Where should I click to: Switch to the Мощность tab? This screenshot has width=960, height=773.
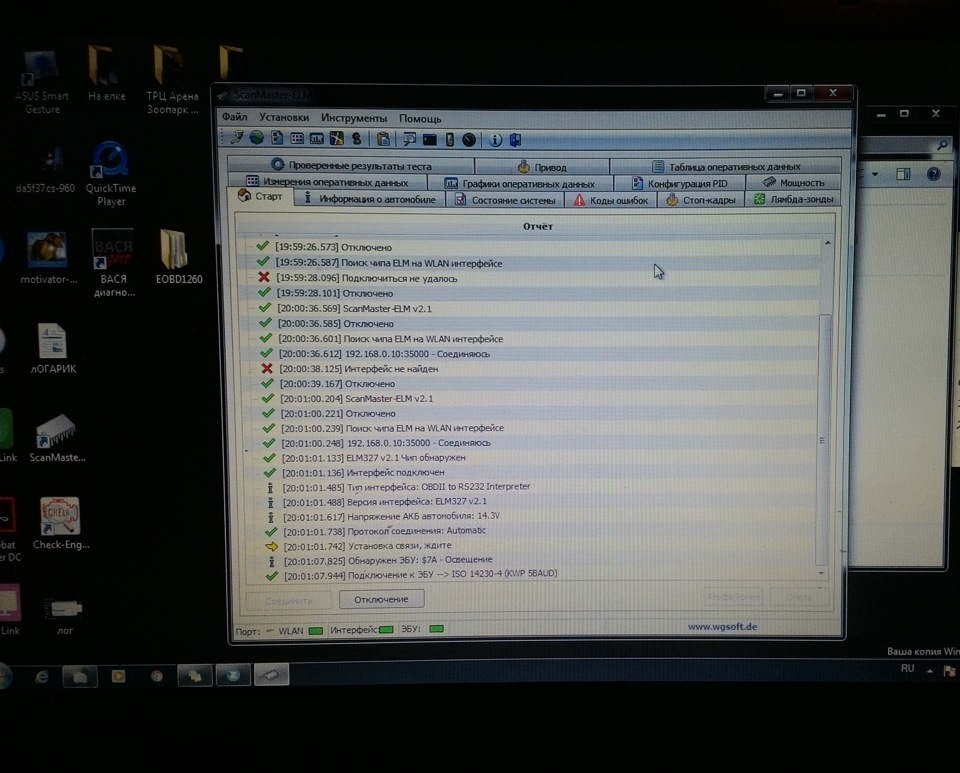[793, 182]
